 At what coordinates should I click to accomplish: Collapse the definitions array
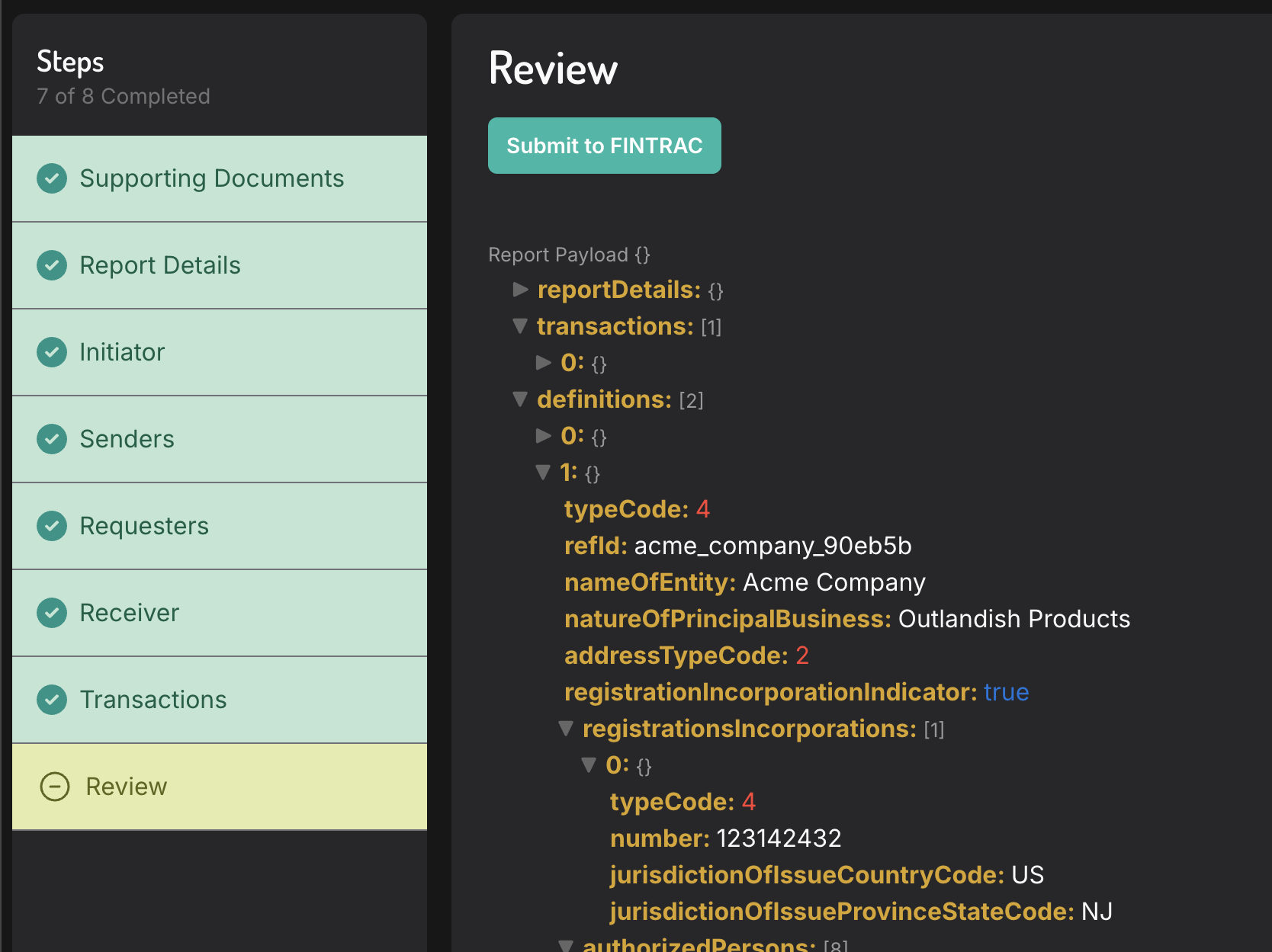[521, 399]
